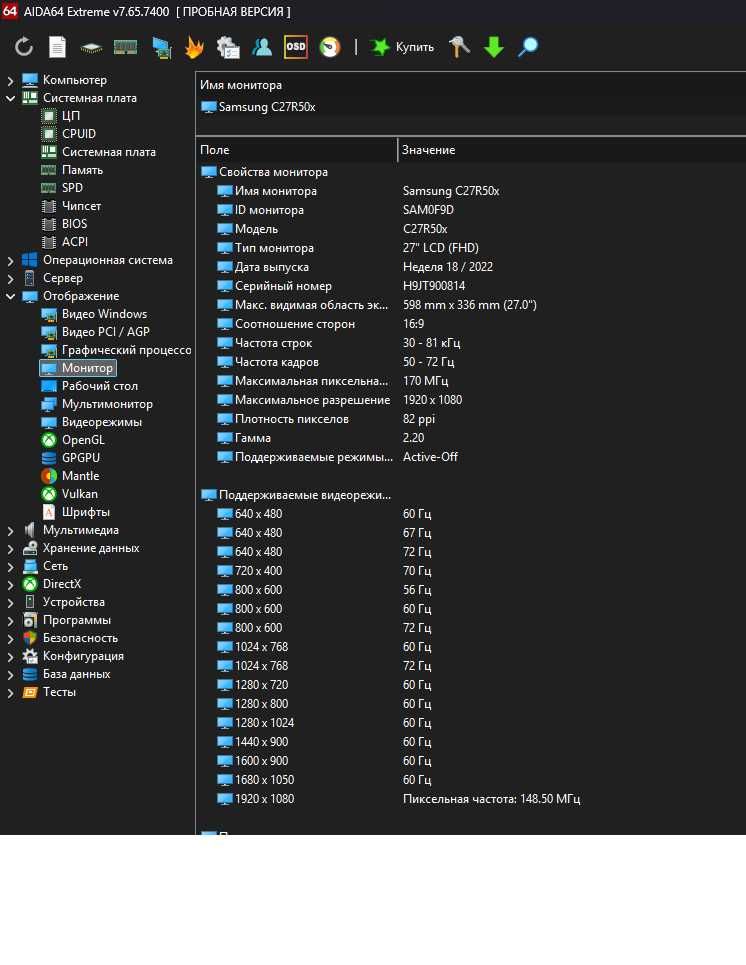Screen dimensions: 746x965
Task: Click the Программы icon
Action: [30, 620]
